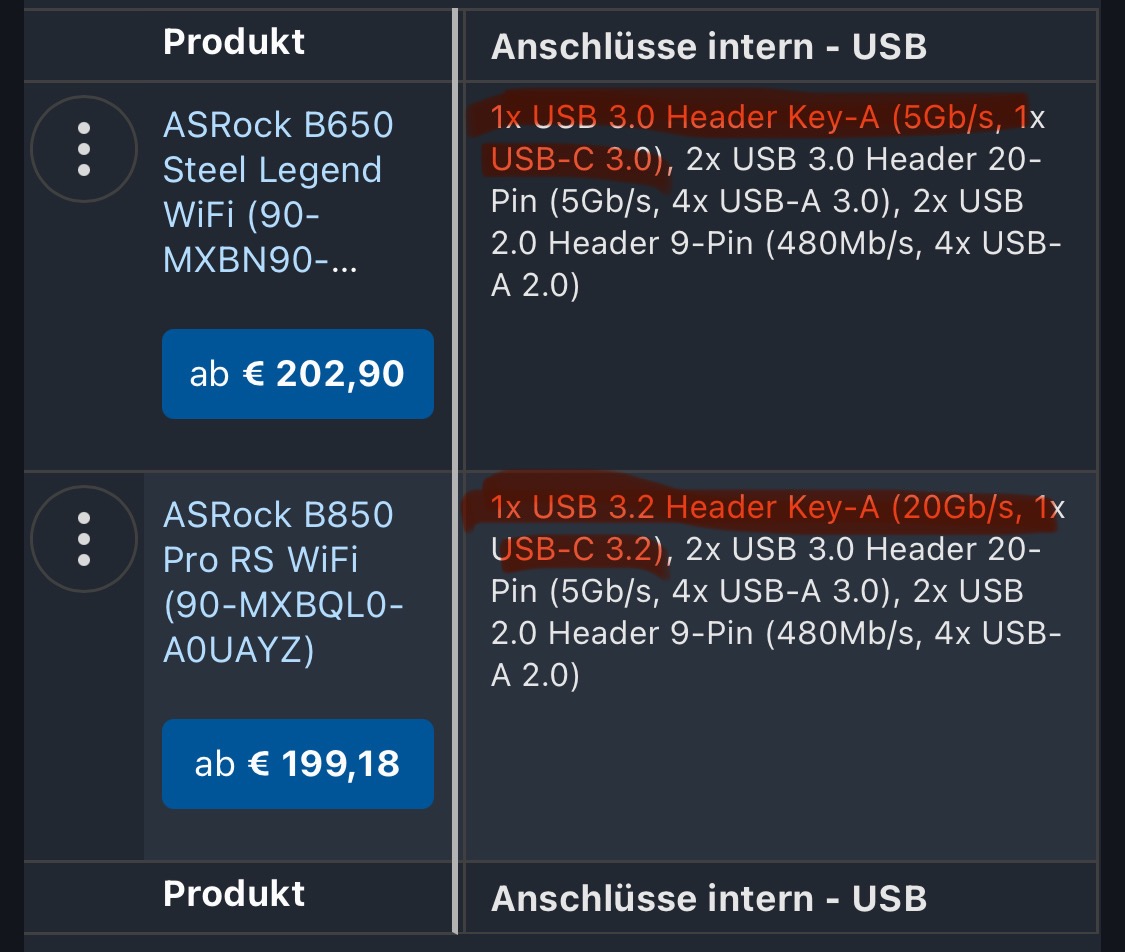1125x952 pixels.
Task: Click the highlighted USB 3.0 Header Key-A text
Action: (x=685, y=117)
